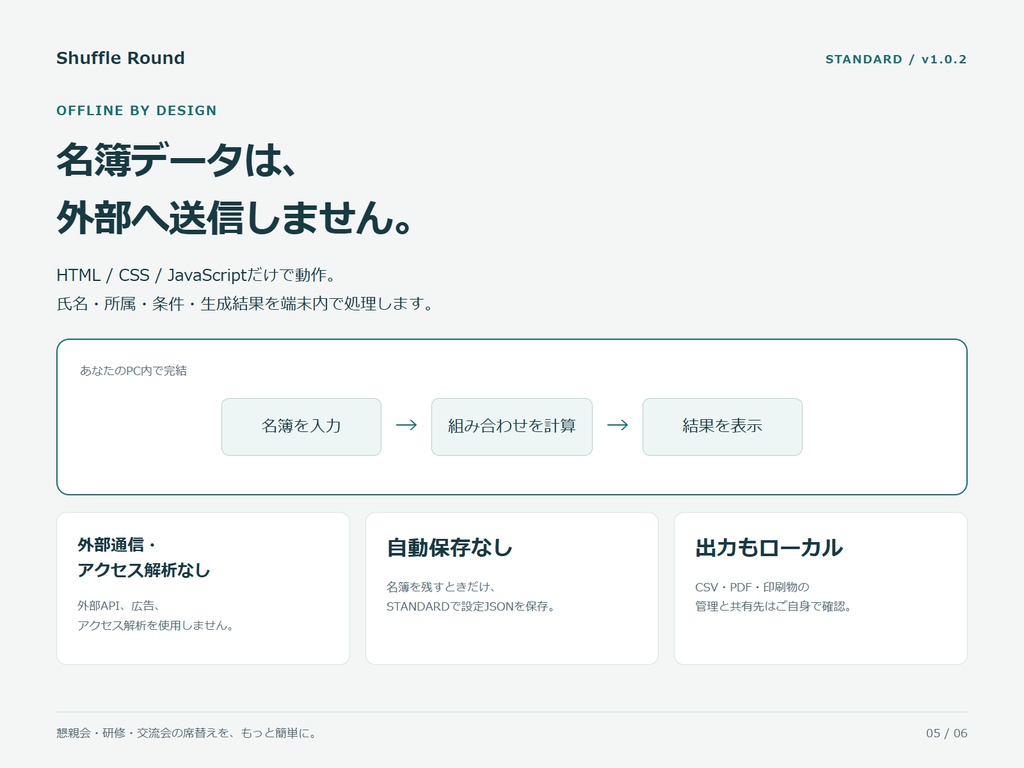Click the HTML / CSS / JavaScript description line
This screenshot has width=1024, height=768.
click(x=196, y=276)
